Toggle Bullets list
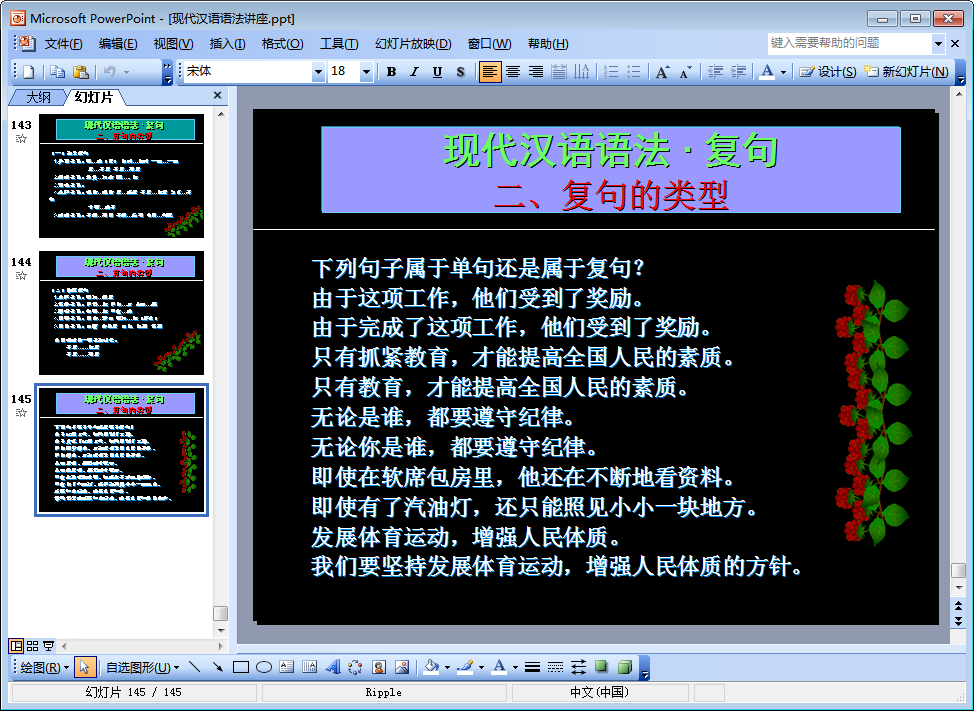Viewport: 974px width, 711px height. pos(634,72)
